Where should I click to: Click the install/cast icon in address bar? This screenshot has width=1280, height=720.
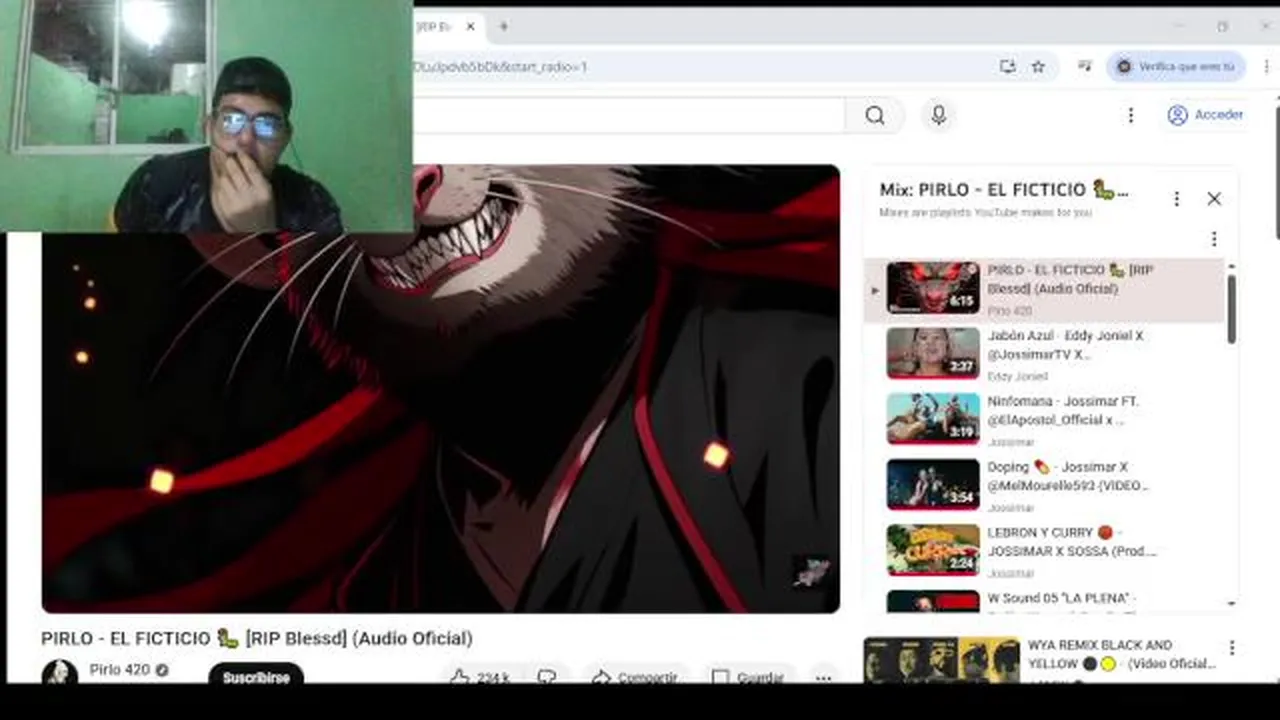click(x=1007, y=67)
